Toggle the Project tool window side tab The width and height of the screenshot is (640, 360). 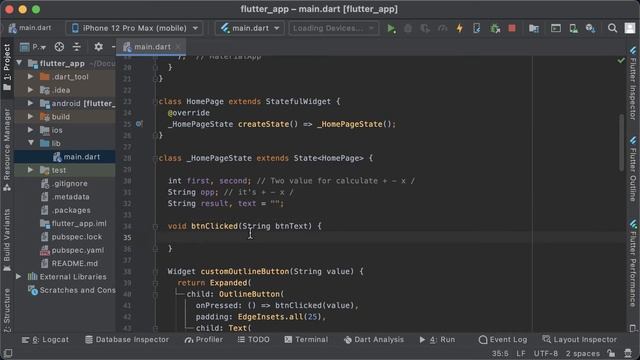(x=7, y=67)
